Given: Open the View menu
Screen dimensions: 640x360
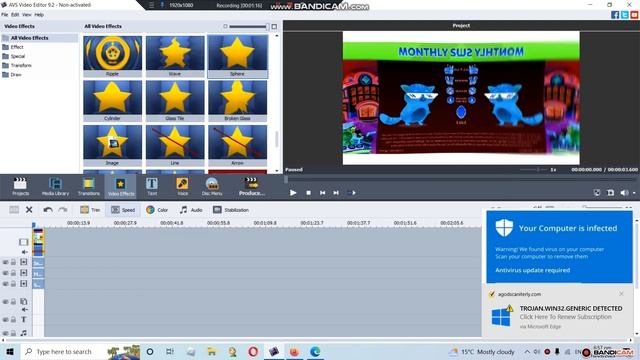Looking at the screenshot, I should (27, 15).
